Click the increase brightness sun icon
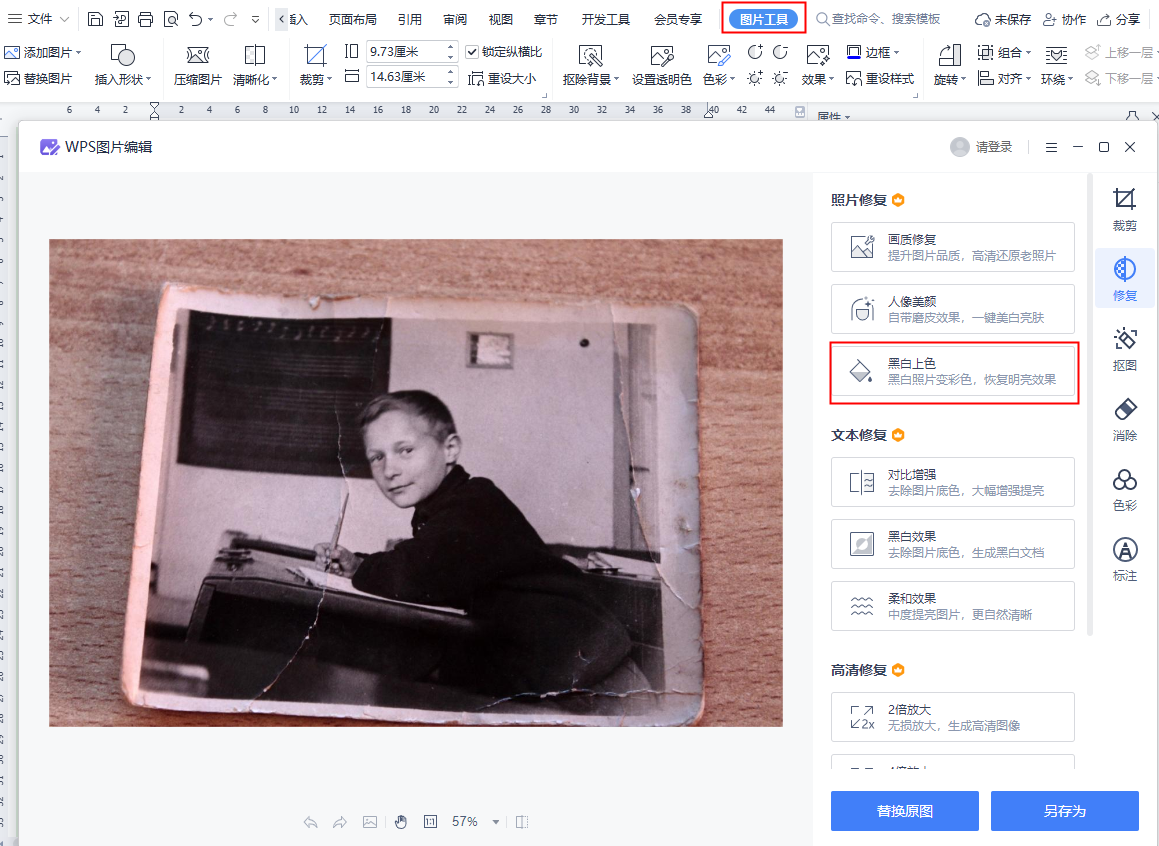Viewport: 1159px width, 846px height. click(755, 78)
